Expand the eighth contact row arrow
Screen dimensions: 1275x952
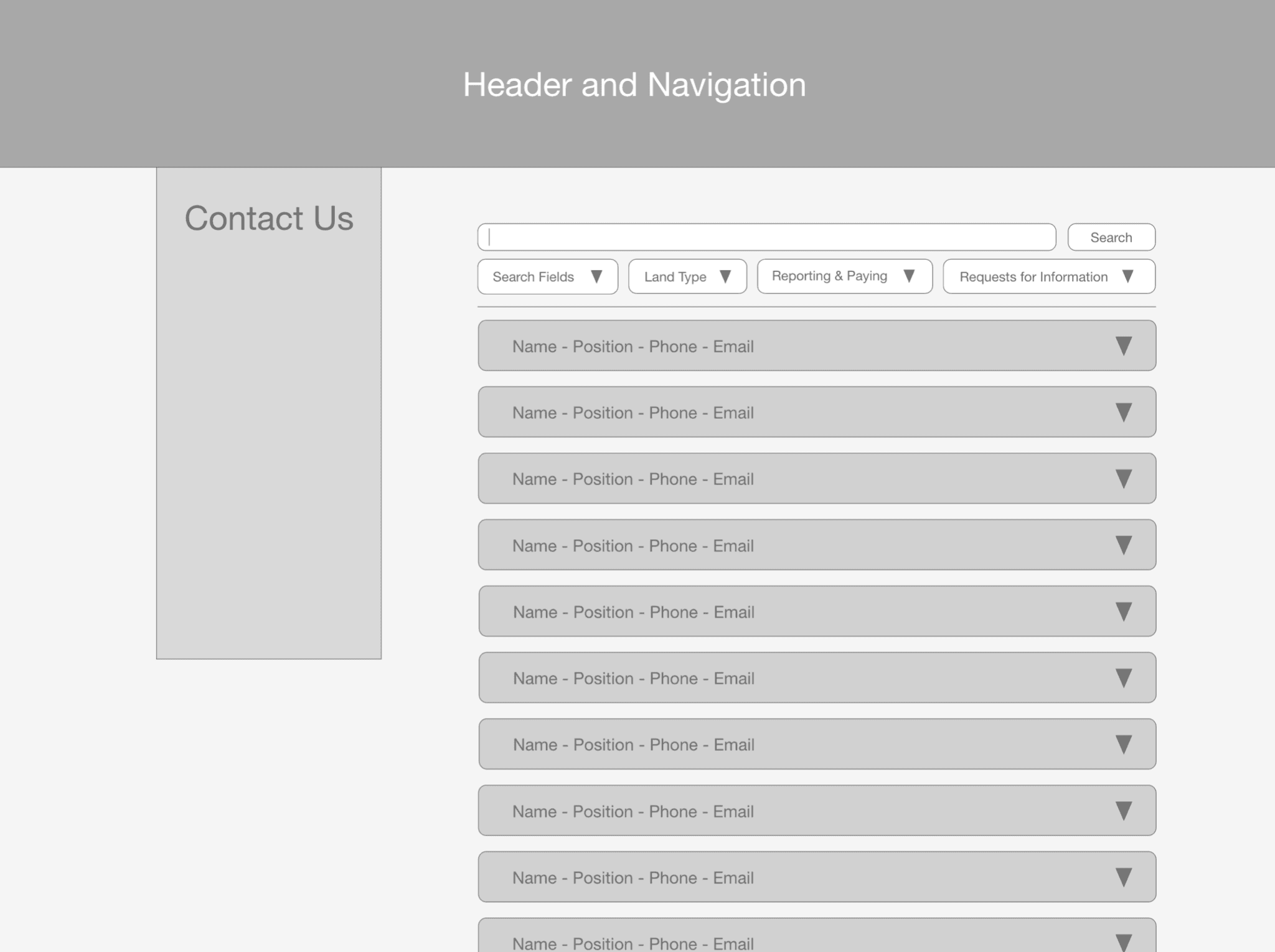[1123, 811]
